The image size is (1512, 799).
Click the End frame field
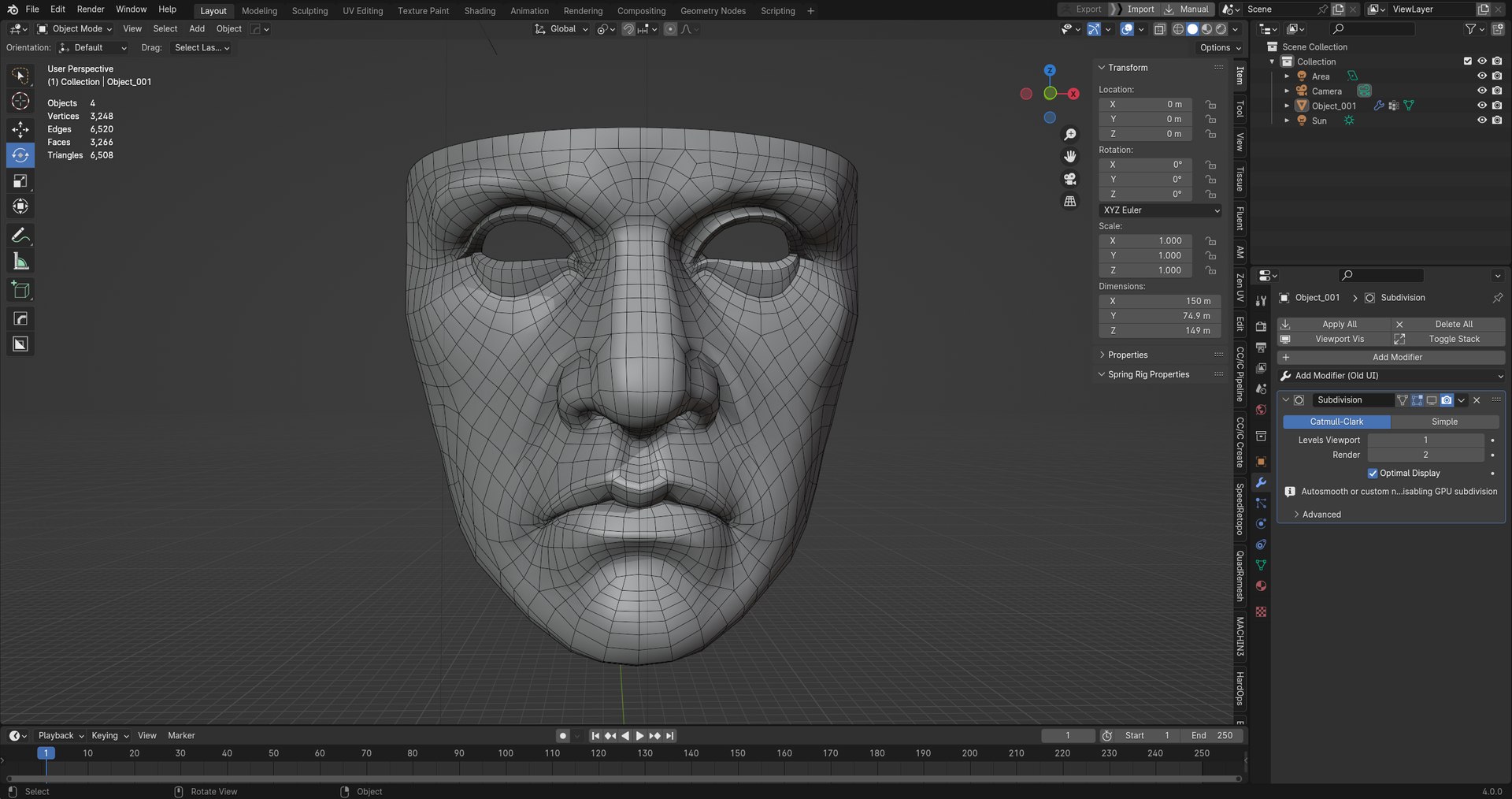pos(1212,736)
